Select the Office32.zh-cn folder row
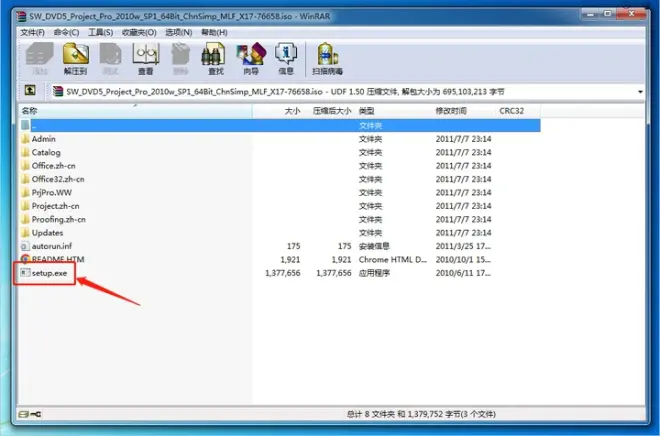The width and height of the screenshot is (660, 436). (280, 179)
